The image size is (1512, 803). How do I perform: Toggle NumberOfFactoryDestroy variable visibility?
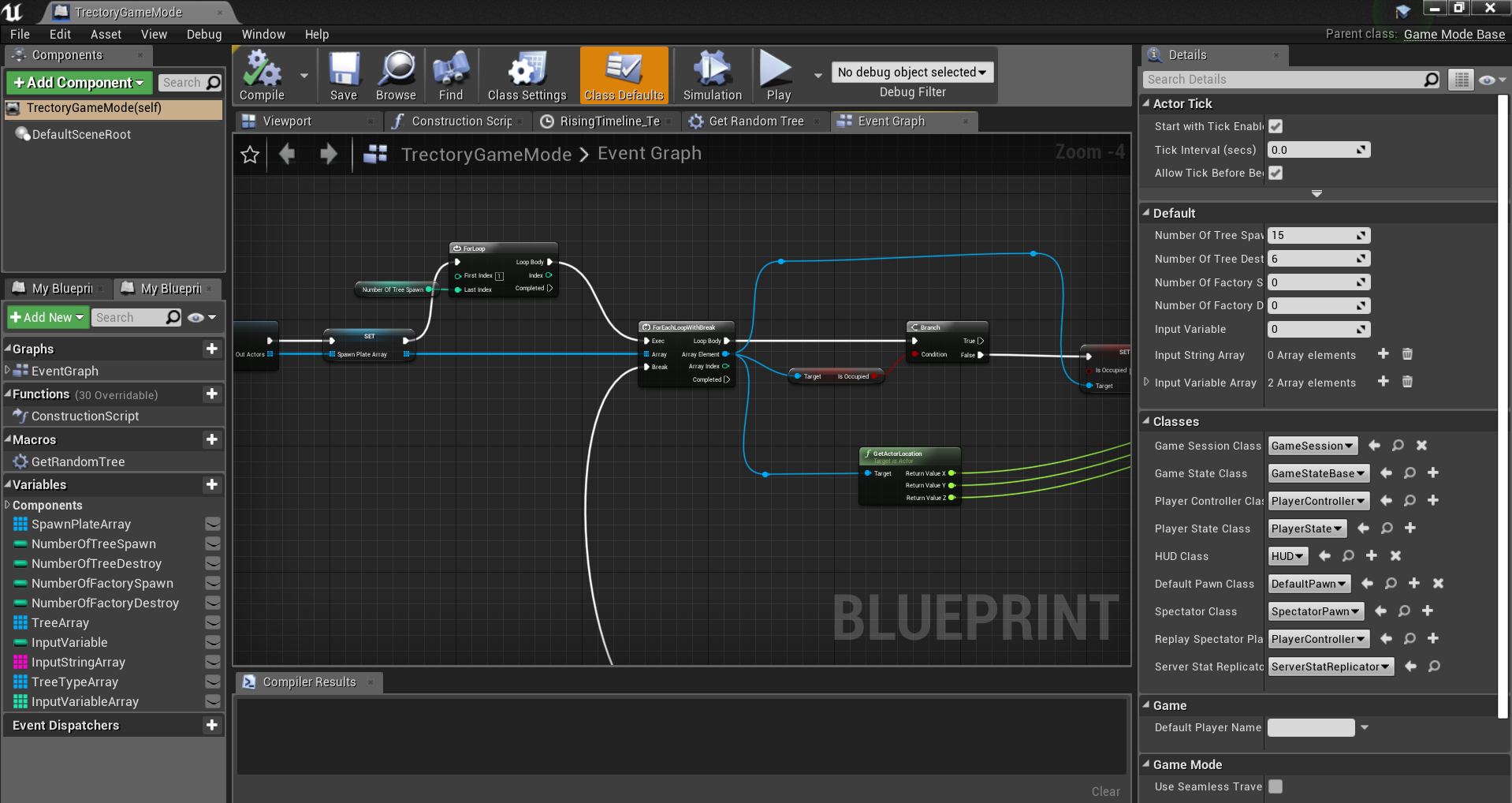click(x=212, y=603)
